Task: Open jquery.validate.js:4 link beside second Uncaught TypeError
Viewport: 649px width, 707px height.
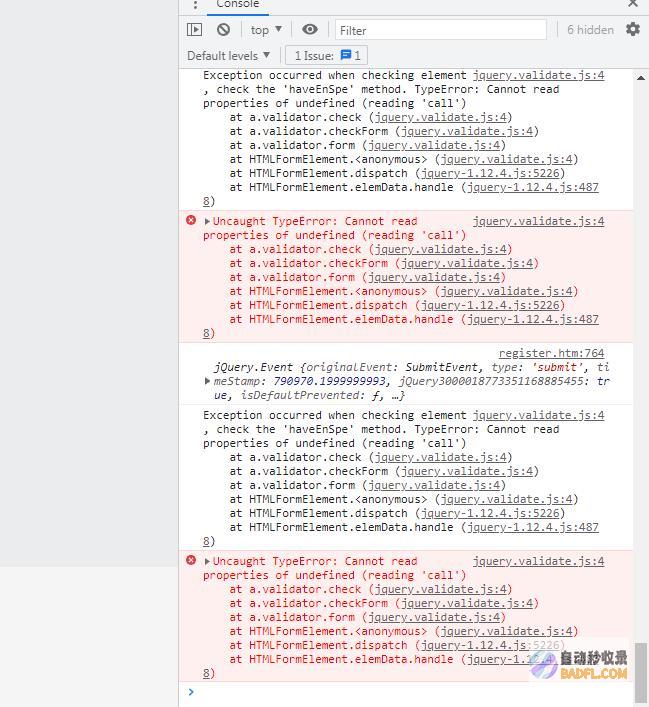Action: coord(539,561)
